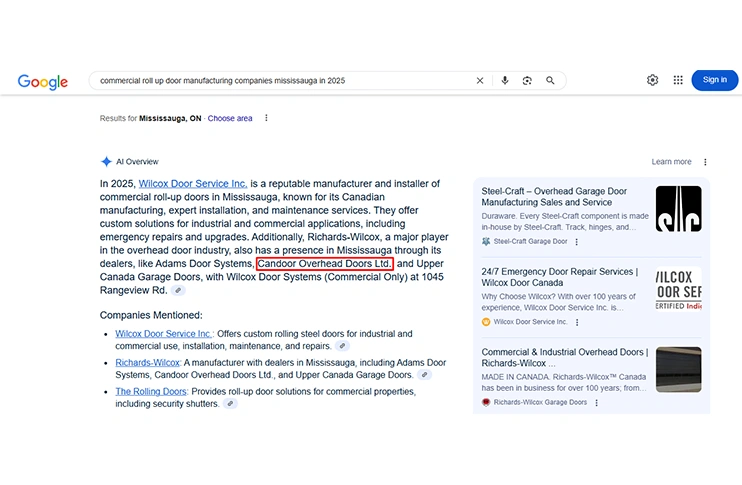Open the Richards-Wilcox company link
The height and width of the screenshot is (485, 742).
[x=147, y=362]
